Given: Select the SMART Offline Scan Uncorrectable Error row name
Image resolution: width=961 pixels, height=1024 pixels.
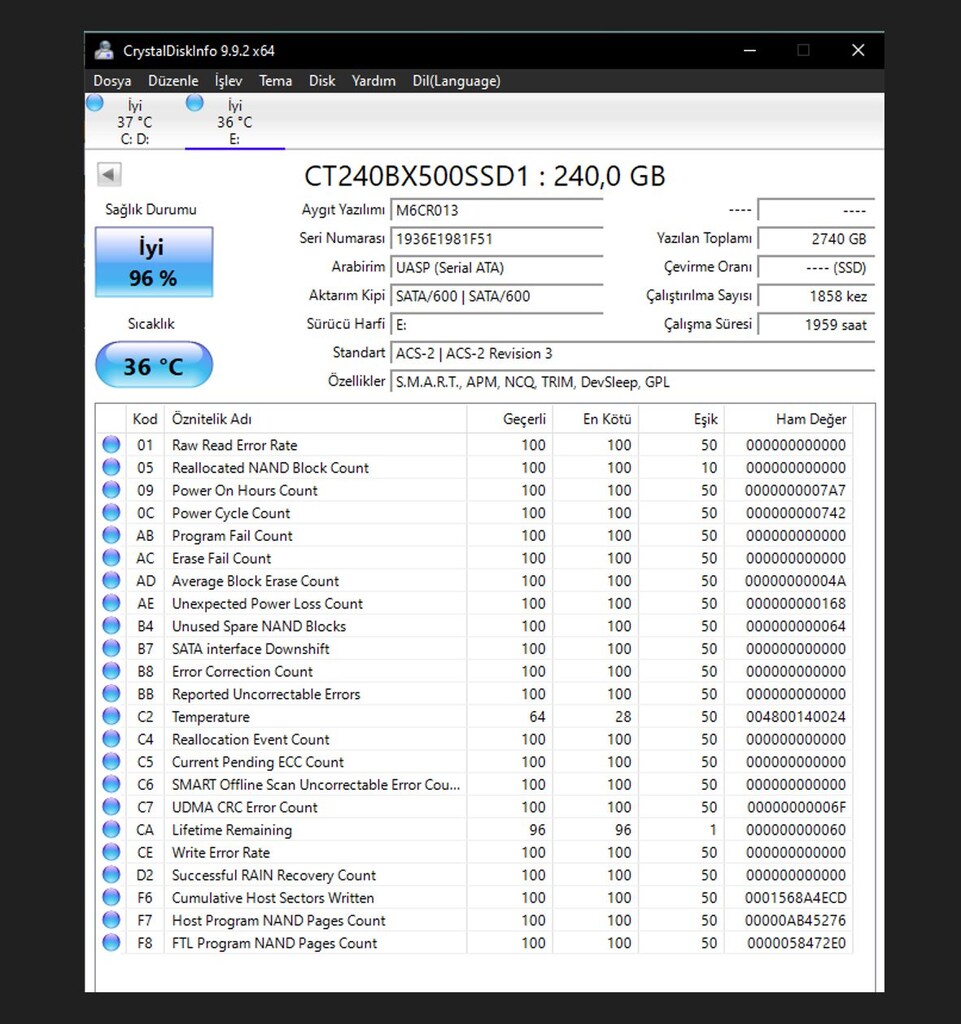Looking at the screenshot, I should point(316,784).
